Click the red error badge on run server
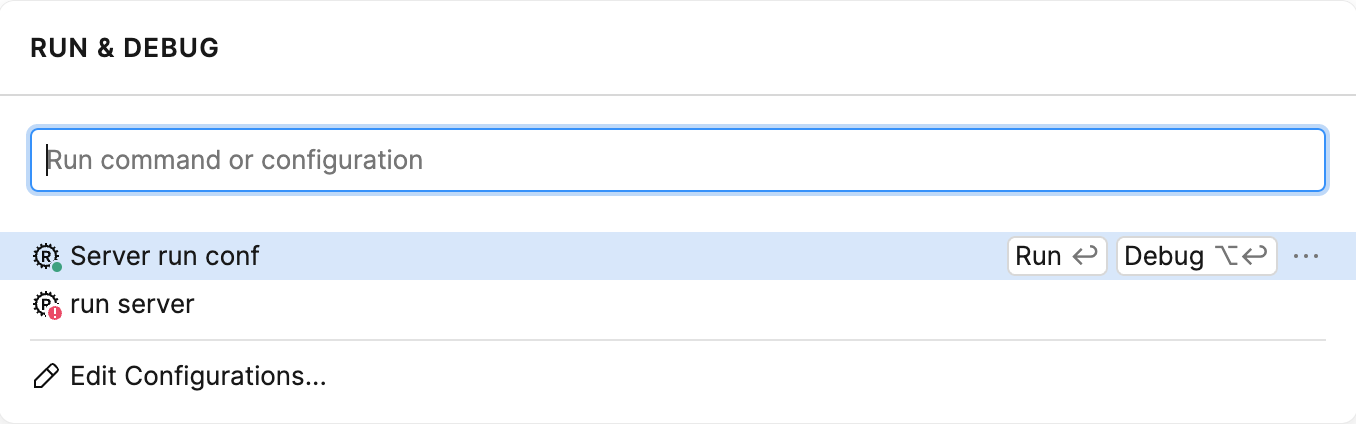The width and height of the screenshot is (1356, 424). coord(56,313)
